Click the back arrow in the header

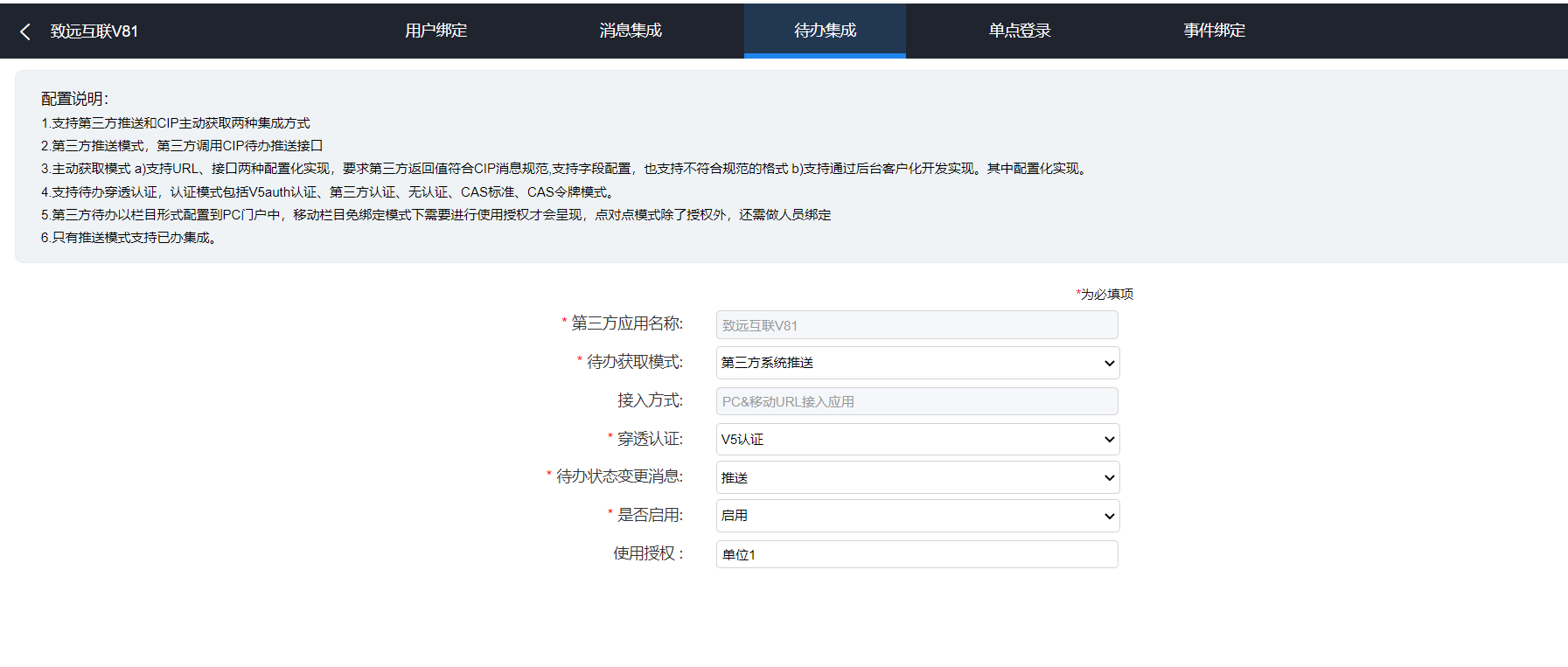tap(25, 31)
